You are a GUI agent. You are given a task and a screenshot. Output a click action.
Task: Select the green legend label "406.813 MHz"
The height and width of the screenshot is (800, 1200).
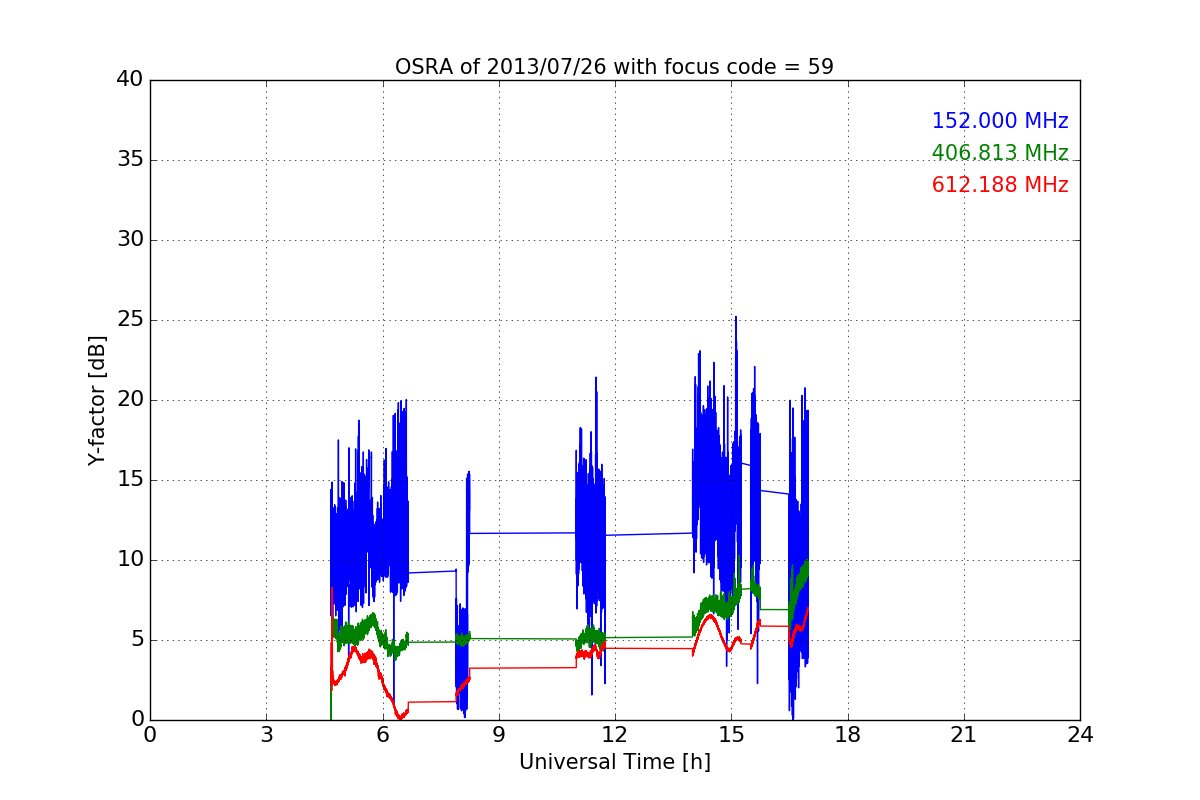pos(1000,153)
